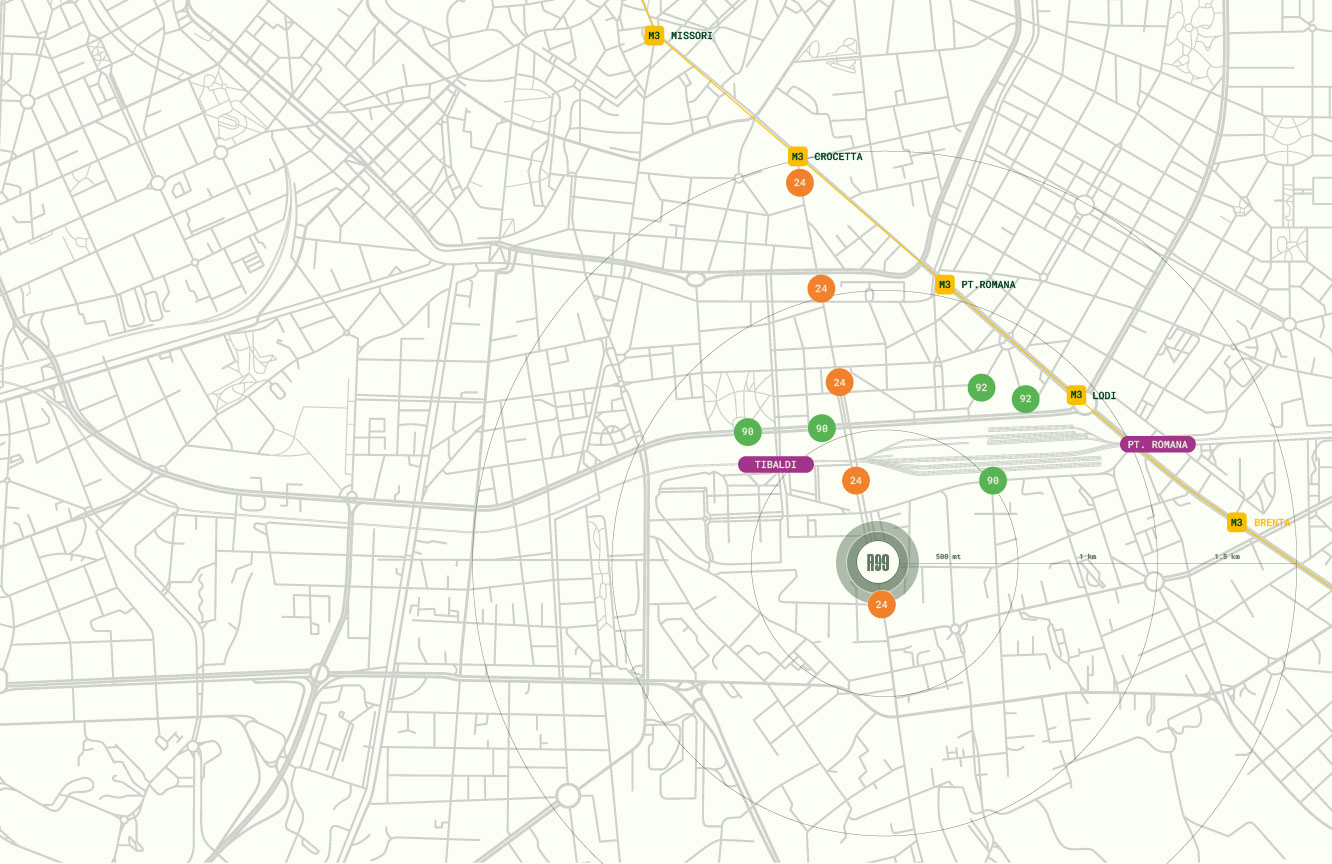This screenshot has height=864, width=1332.
Task: Click the green 92 marker closest to Lodi
Action: coord(1025,399)
